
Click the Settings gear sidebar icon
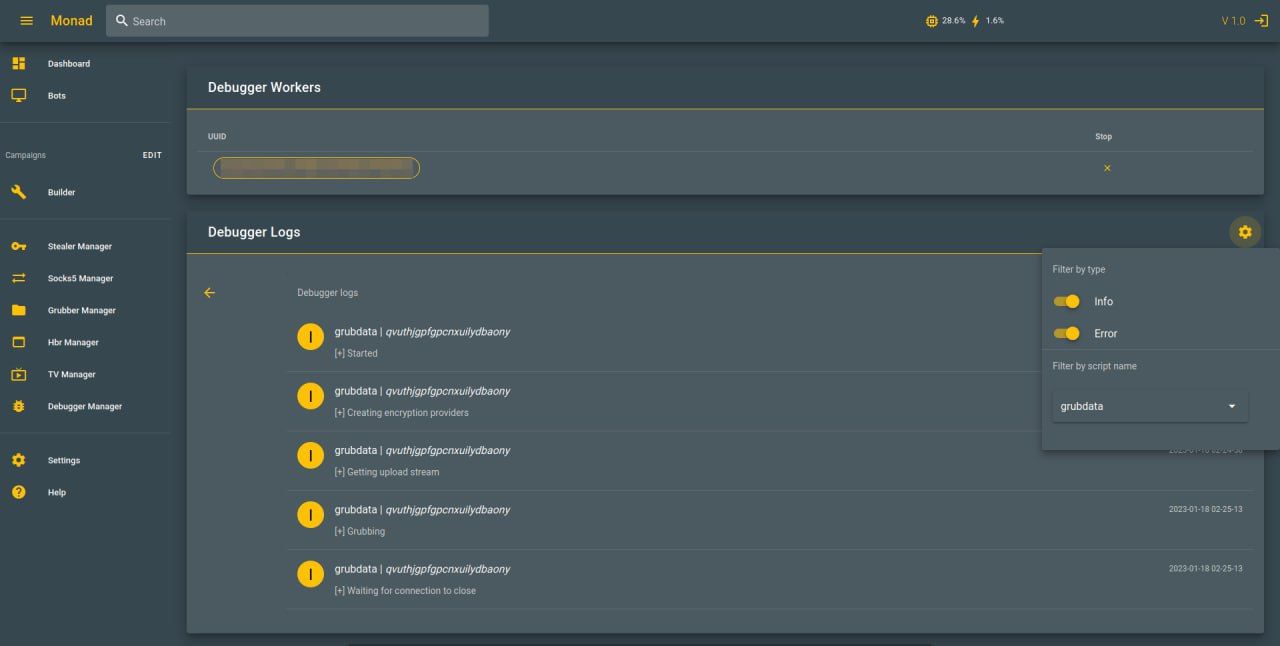(x=18, y=460)
